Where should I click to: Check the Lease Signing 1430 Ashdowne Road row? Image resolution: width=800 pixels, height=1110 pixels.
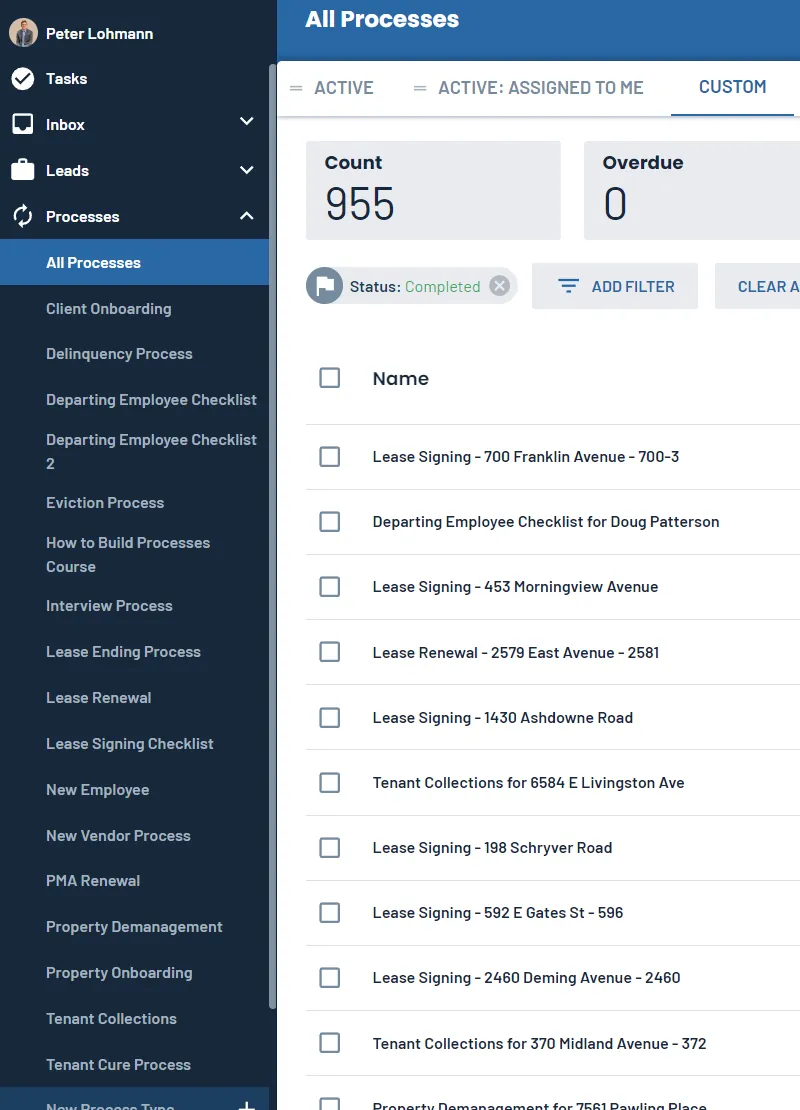329,718
